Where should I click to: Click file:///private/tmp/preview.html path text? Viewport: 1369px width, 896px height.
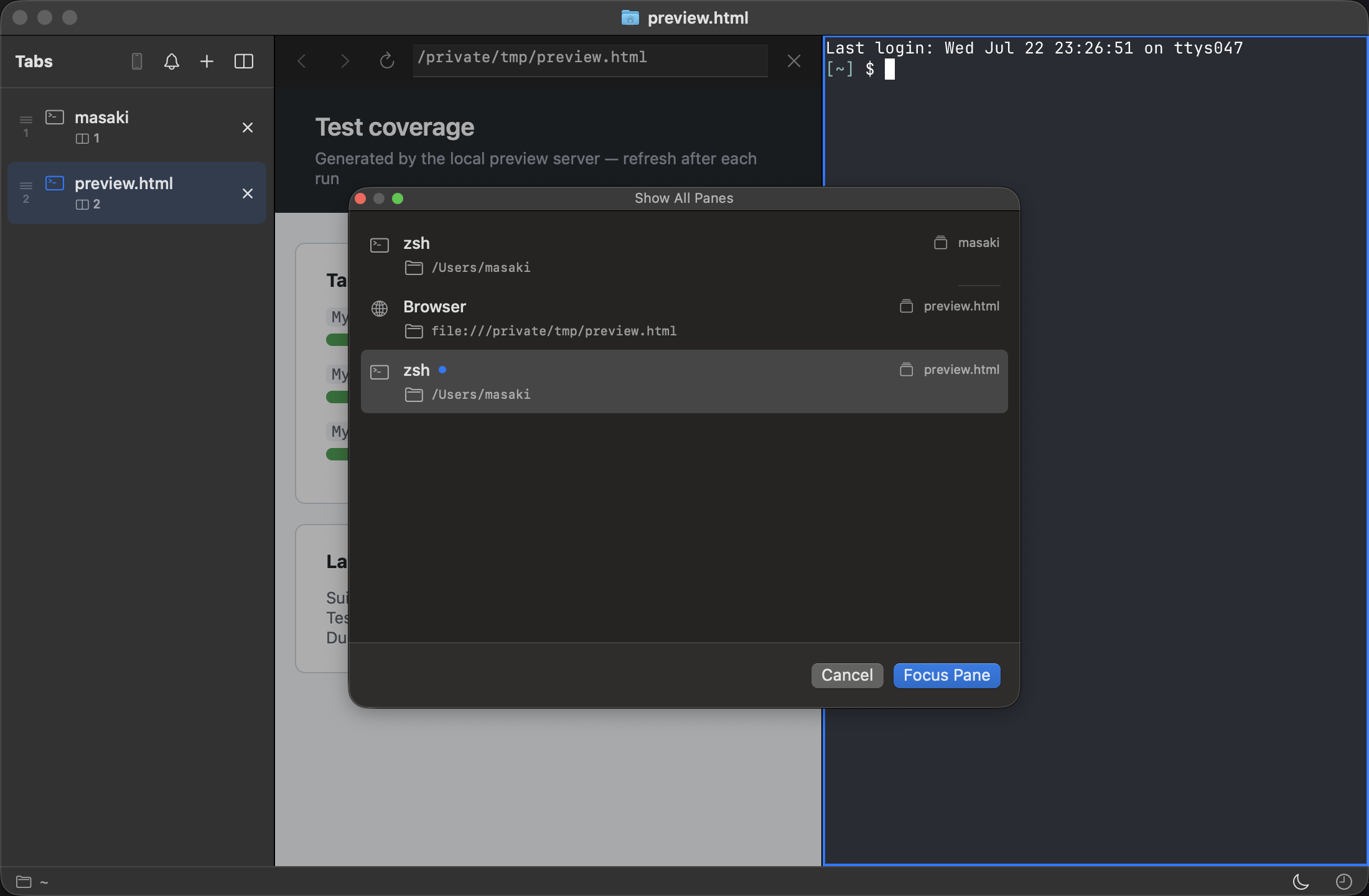click(554, 331)
